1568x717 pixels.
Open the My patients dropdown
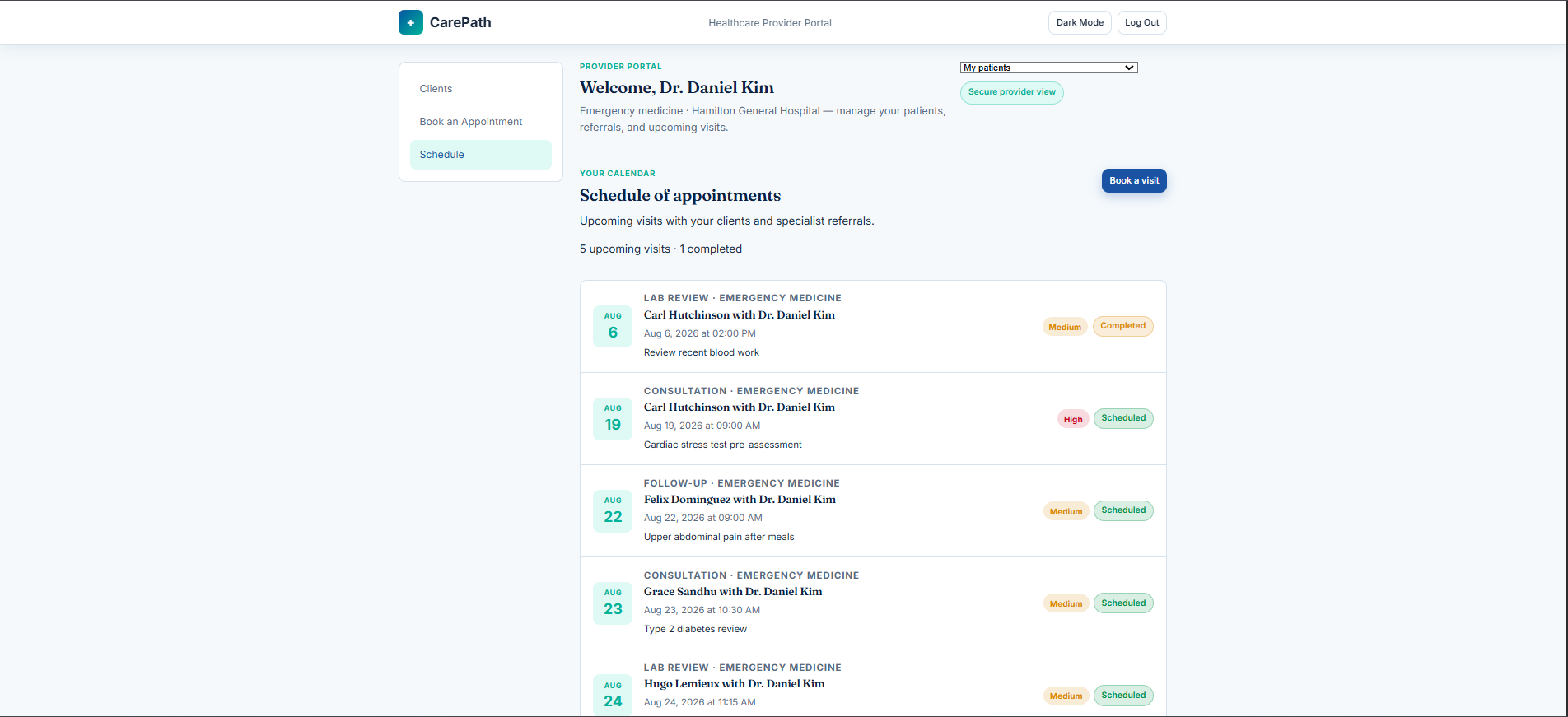point(1048,68)
